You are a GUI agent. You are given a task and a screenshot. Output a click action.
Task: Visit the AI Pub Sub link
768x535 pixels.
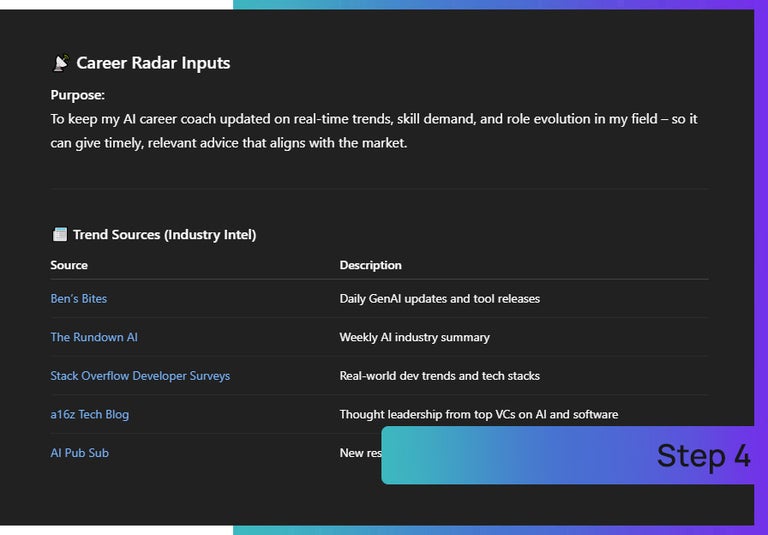tap(80, 453)
